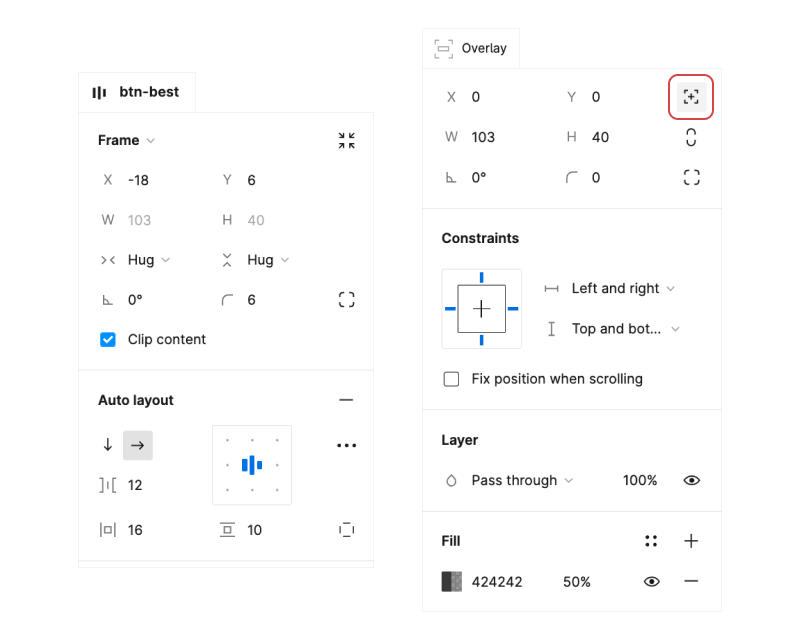Enable Fix position when scrolling
800x640 pixels.
pyautogui.click(x=451, y=379)
